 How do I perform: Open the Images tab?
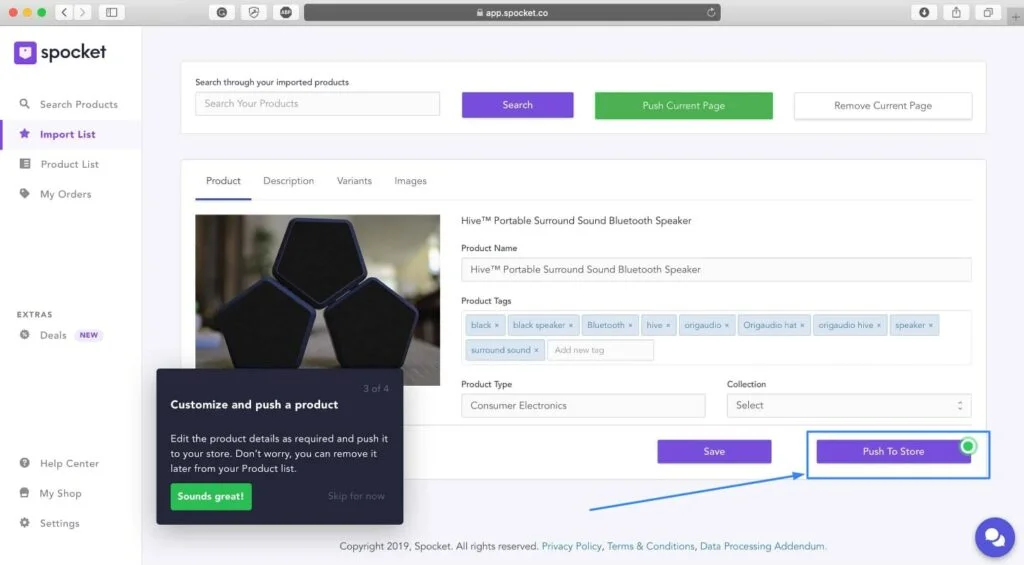[410, 181]
